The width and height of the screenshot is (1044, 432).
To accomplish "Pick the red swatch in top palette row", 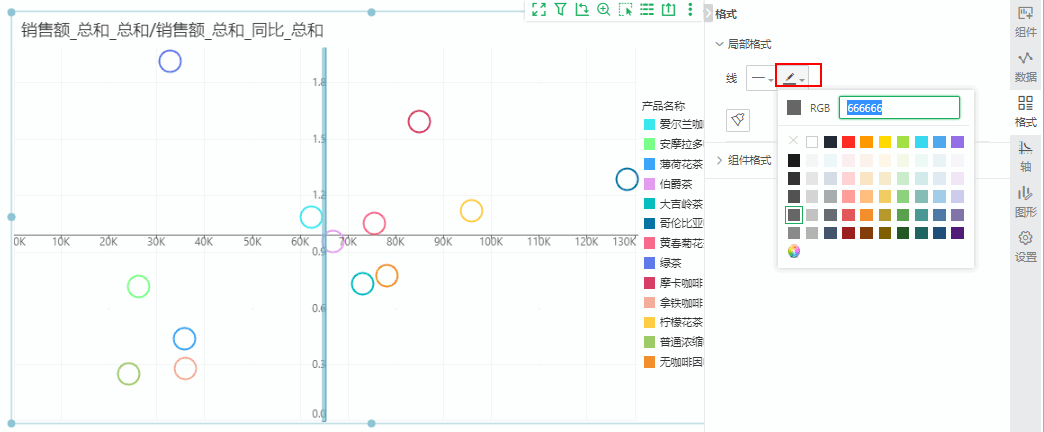I will [x=848, y=142].
